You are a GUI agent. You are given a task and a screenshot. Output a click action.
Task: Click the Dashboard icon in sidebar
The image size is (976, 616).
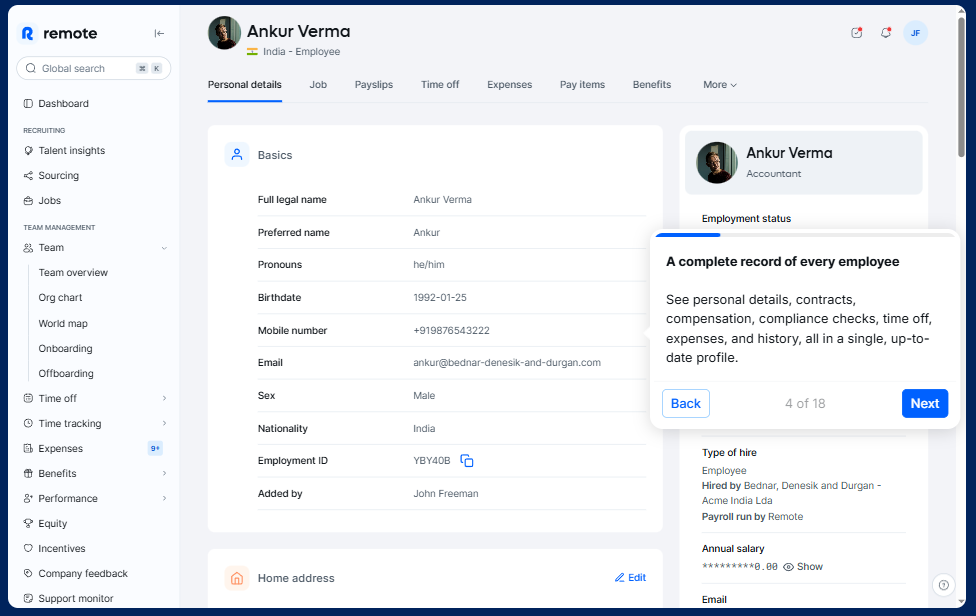(x=28, y=104)
